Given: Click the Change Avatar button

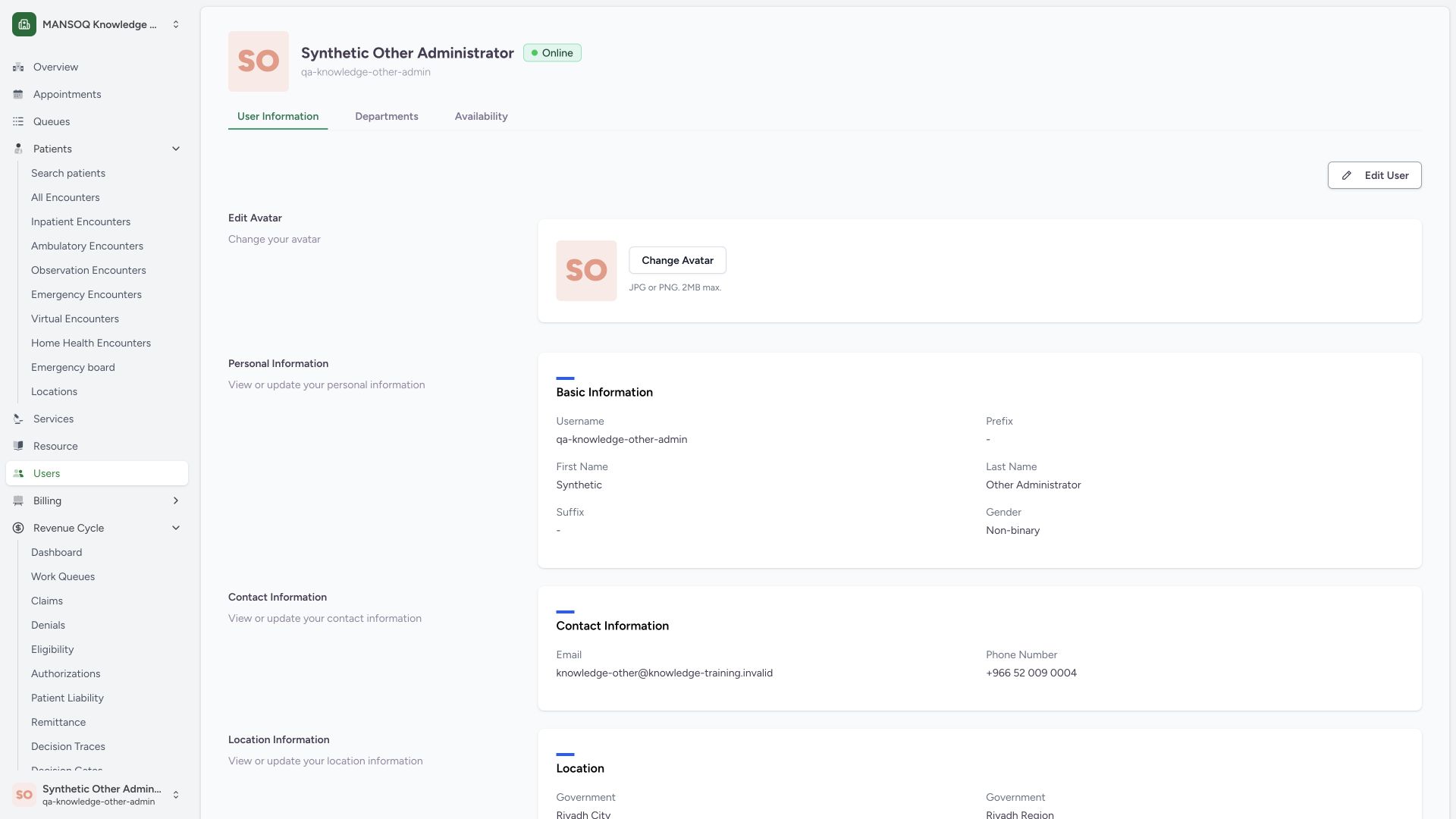Looking at the screenshot, I should coord(677,260).
